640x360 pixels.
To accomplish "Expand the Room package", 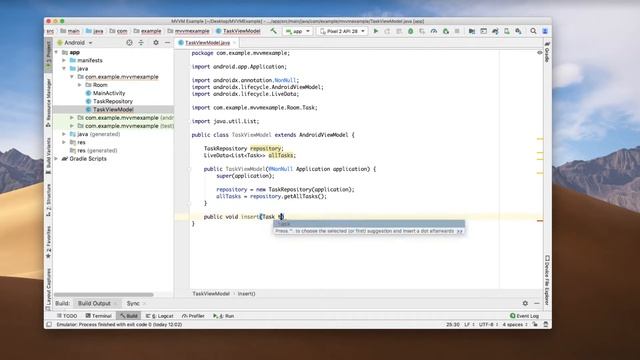I will 80,85.
